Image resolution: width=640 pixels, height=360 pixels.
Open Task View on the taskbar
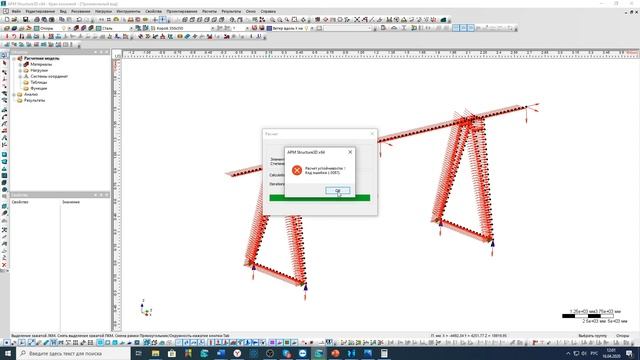pos(139,353)
